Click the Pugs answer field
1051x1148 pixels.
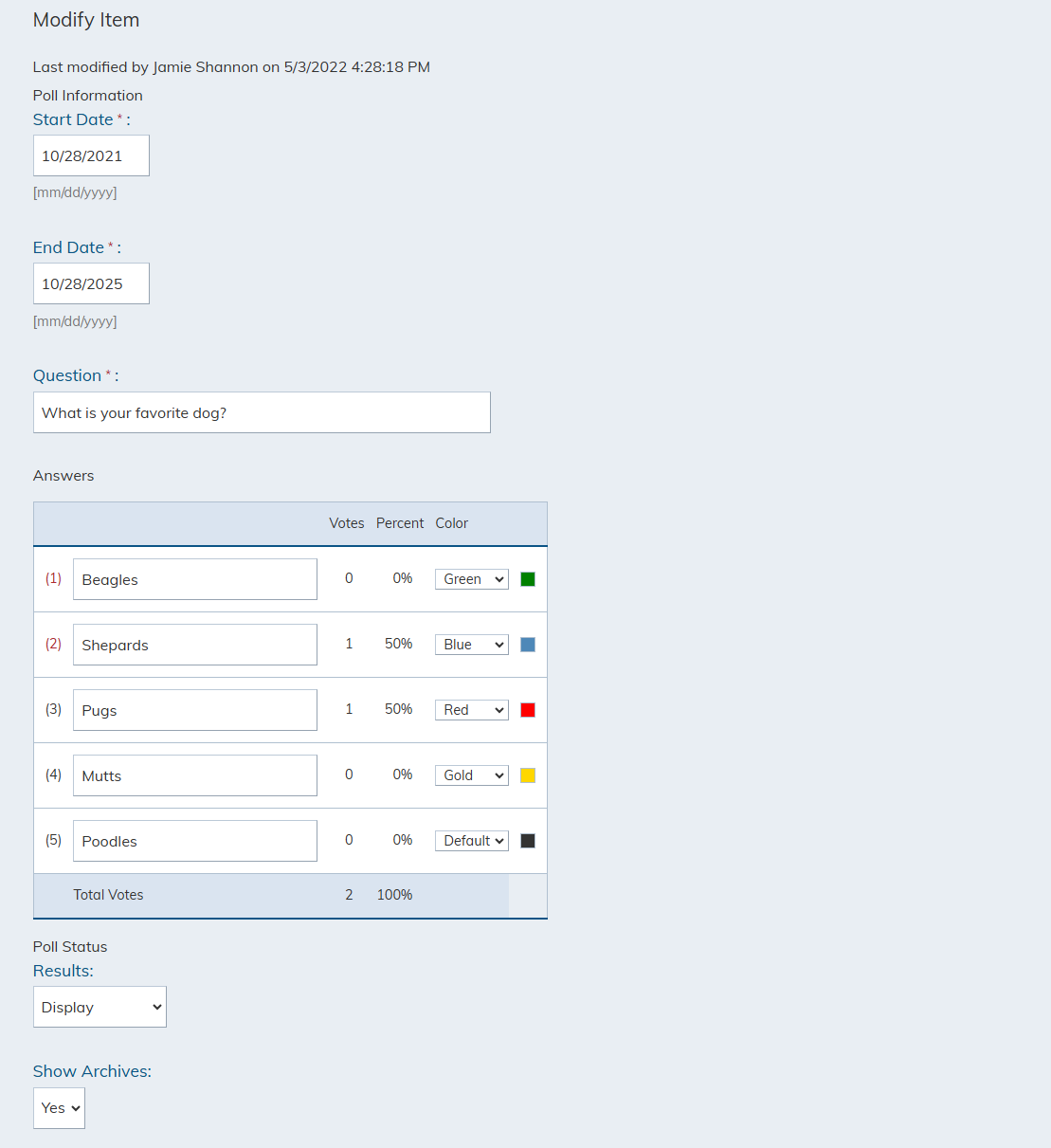pyautogui.click(x=195, y=710)
